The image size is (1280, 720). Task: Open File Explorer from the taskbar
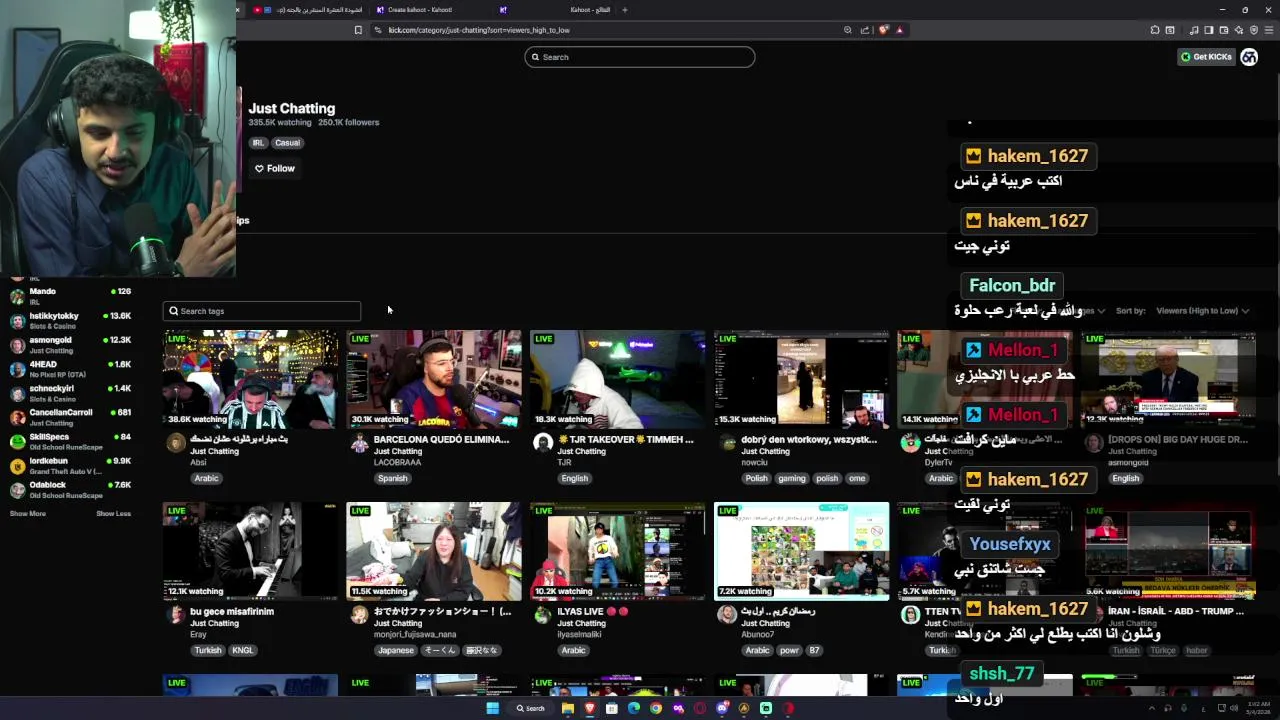567,708
